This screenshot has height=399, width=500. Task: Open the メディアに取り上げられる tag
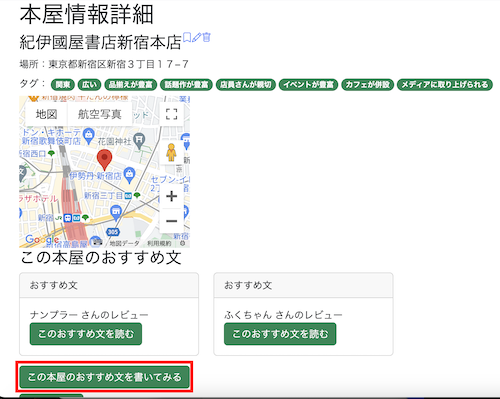point(445,85)
